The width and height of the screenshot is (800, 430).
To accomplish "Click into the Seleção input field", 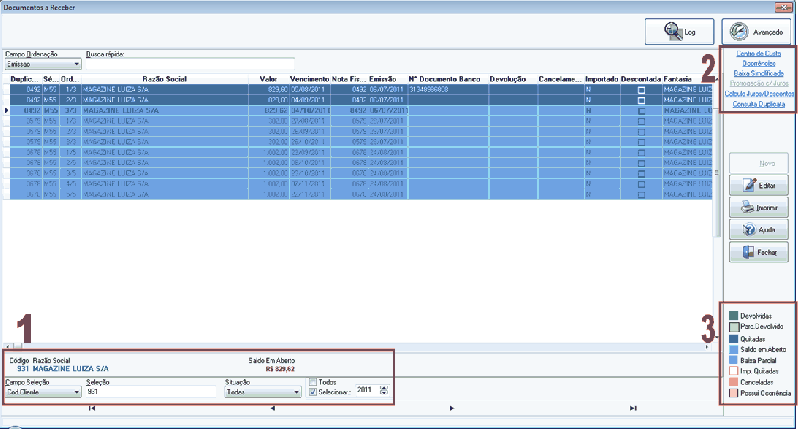I will click(x=152, y=392).
